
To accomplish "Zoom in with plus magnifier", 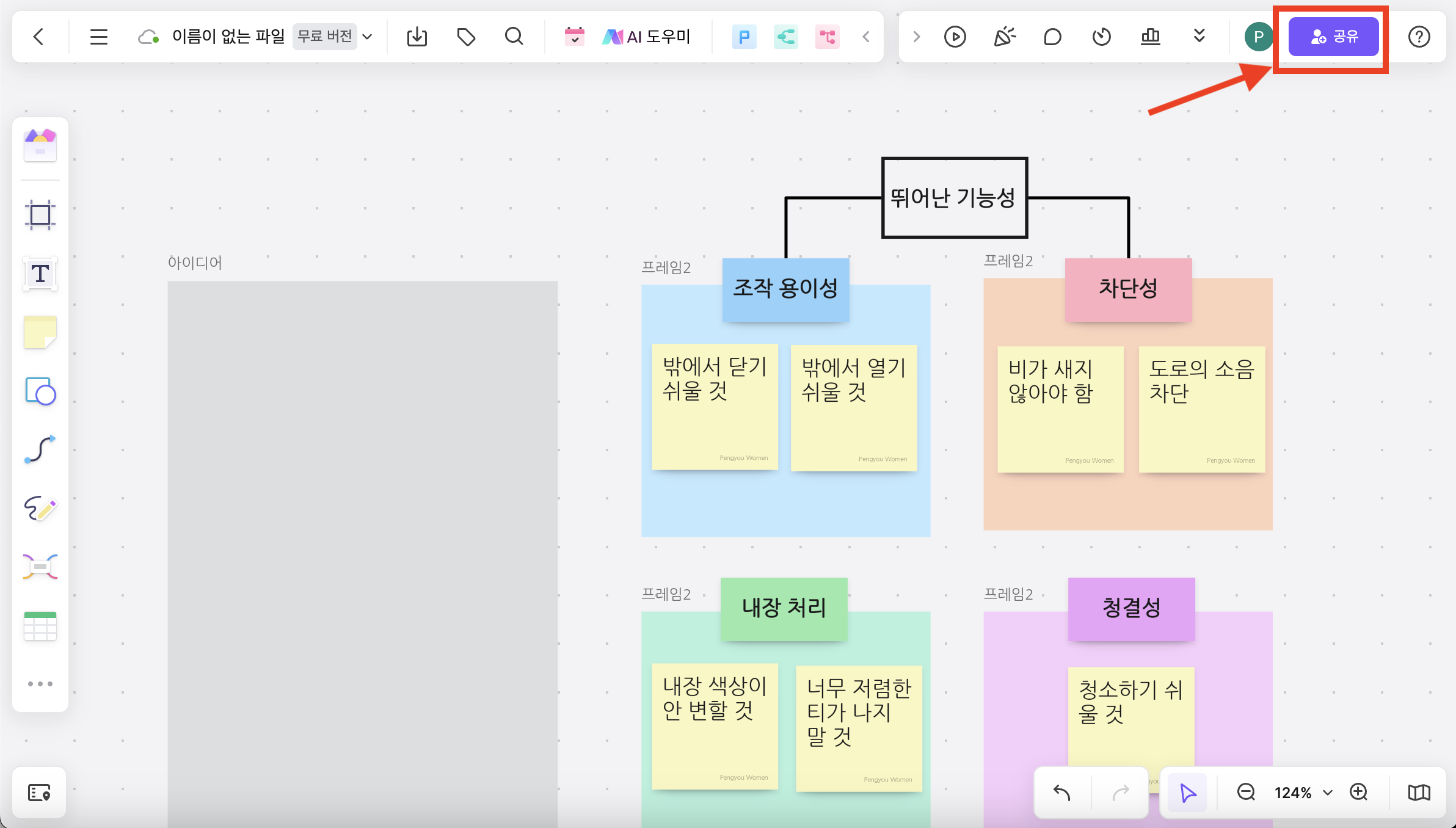I will (1359, 793).
